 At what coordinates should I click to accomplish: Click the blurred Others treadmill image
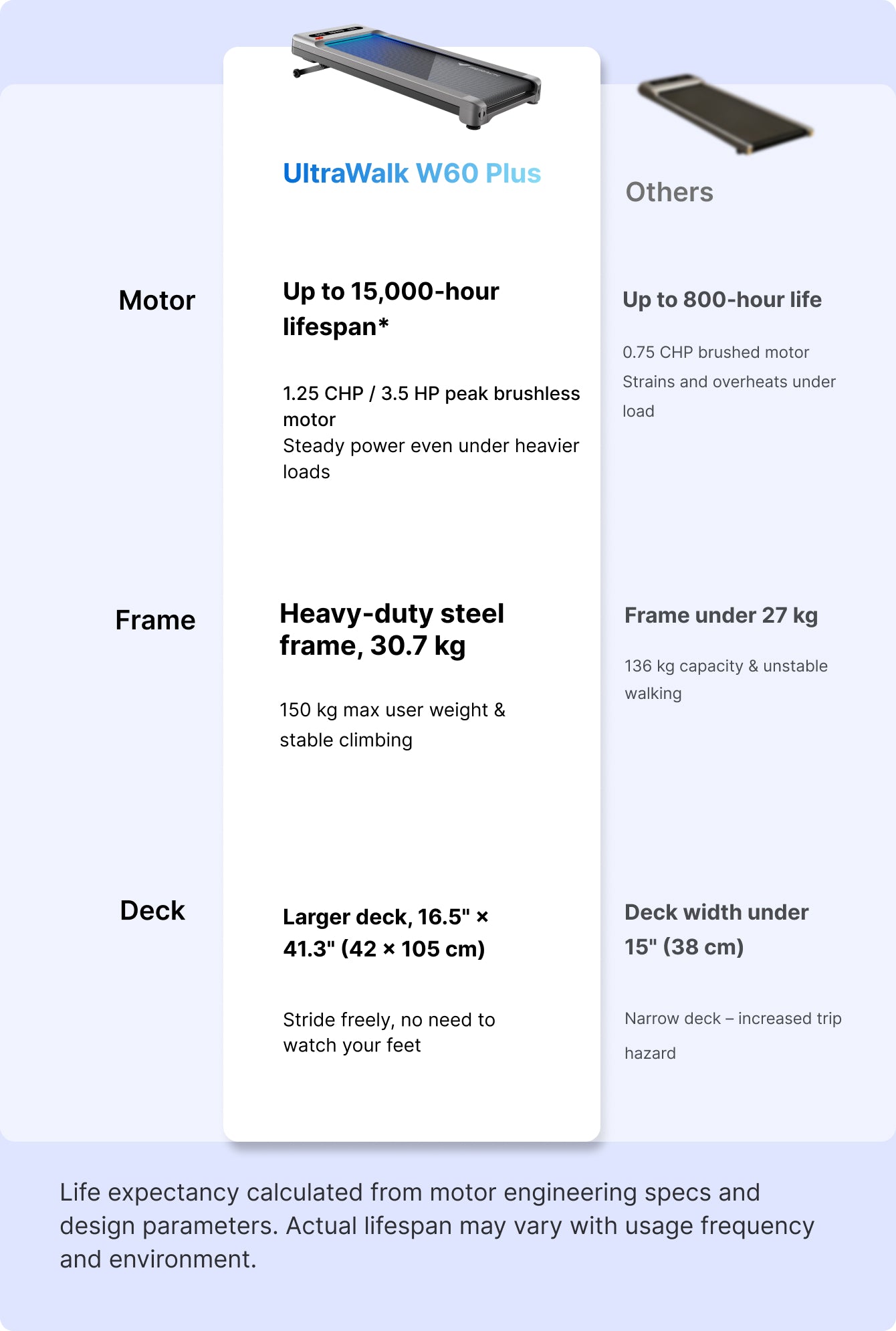point(725,114)
